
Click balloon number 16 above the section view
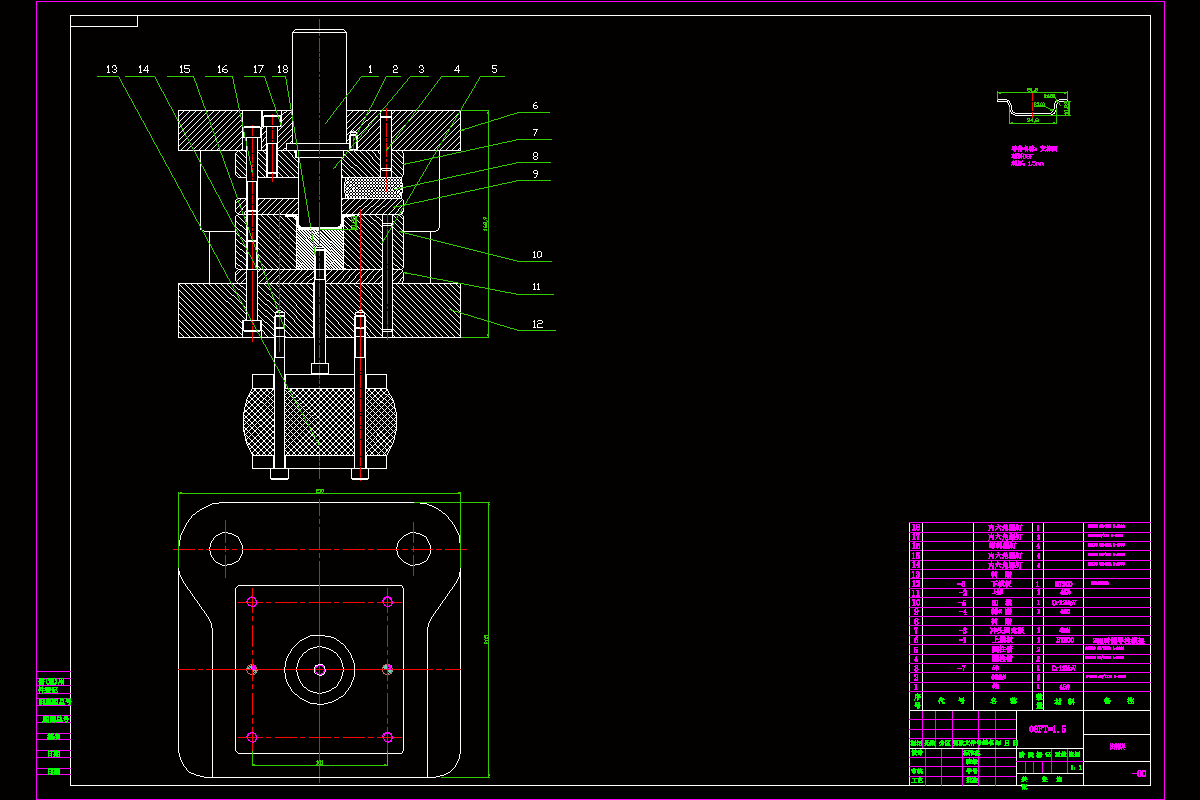pos(222,70)
